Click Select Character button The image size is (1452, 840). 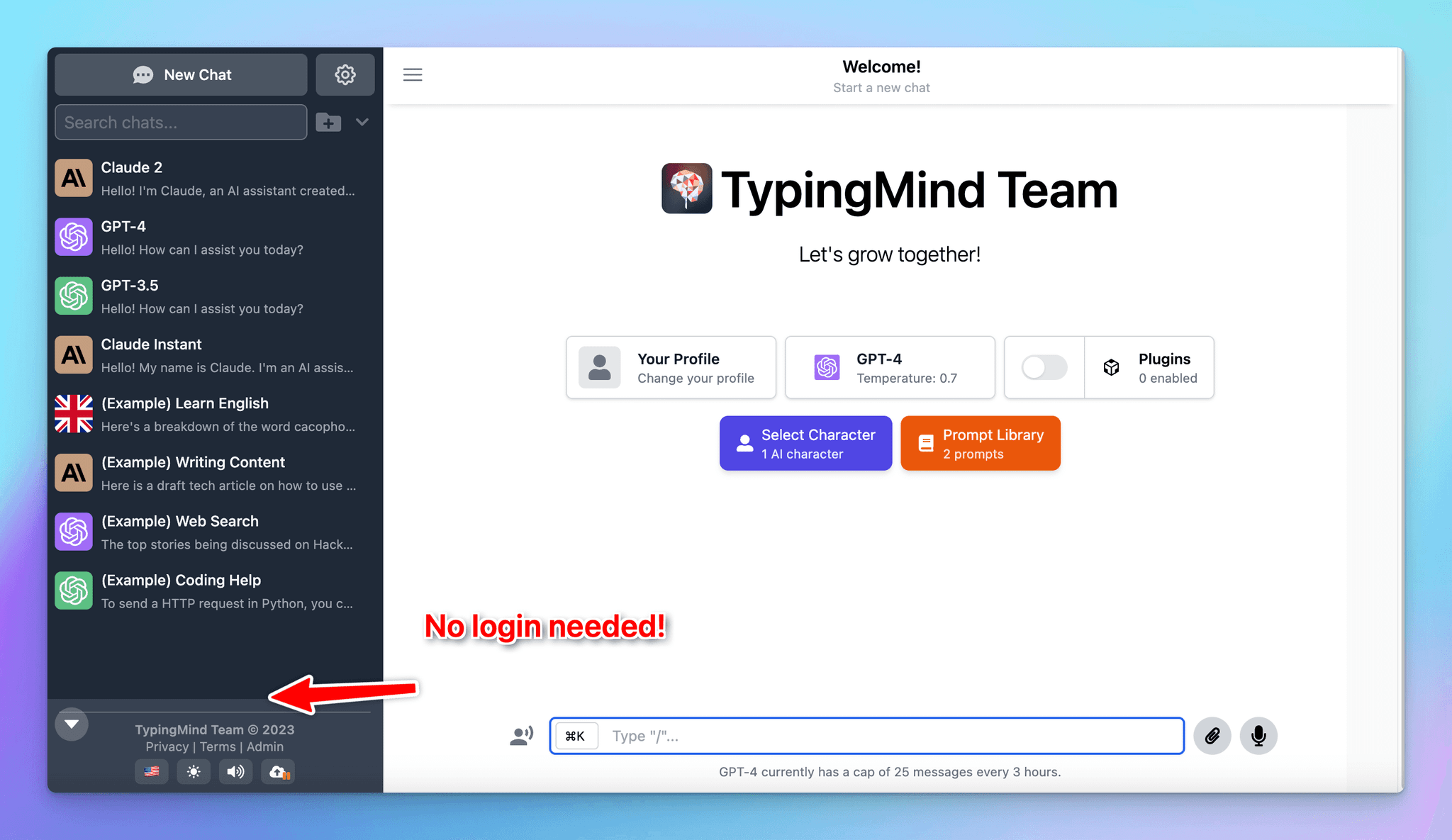tap(805, 443)
